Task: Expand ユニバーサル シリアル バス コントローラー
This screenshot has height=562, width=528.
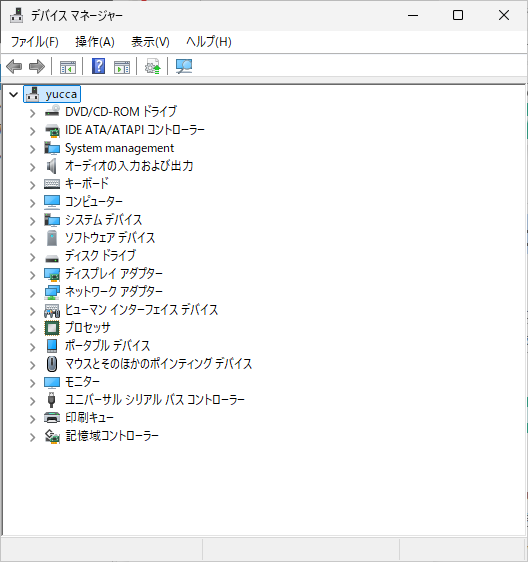Action: (33, 401)
